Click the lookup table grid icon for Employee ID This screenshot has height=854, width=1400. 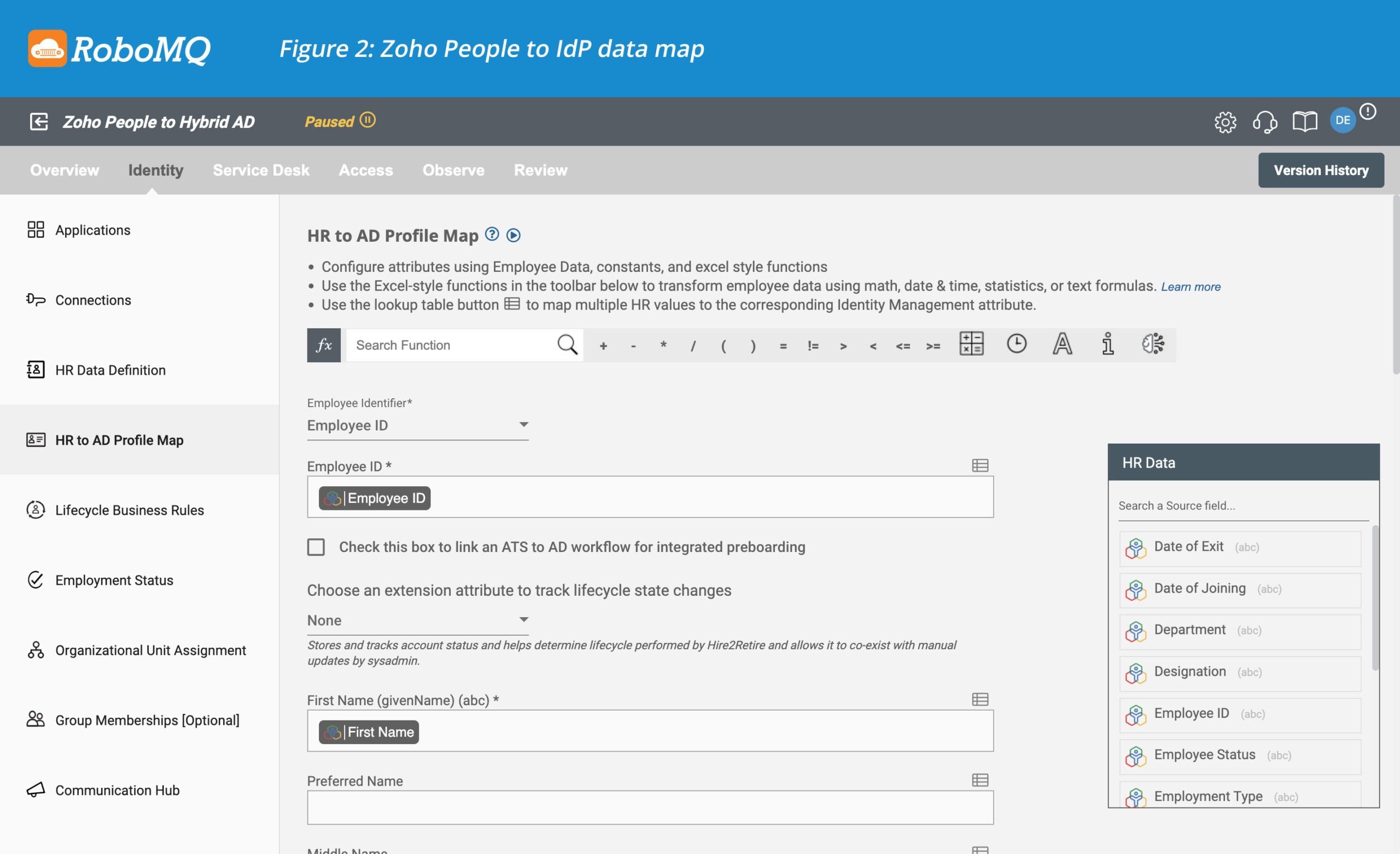coord(980,466)
